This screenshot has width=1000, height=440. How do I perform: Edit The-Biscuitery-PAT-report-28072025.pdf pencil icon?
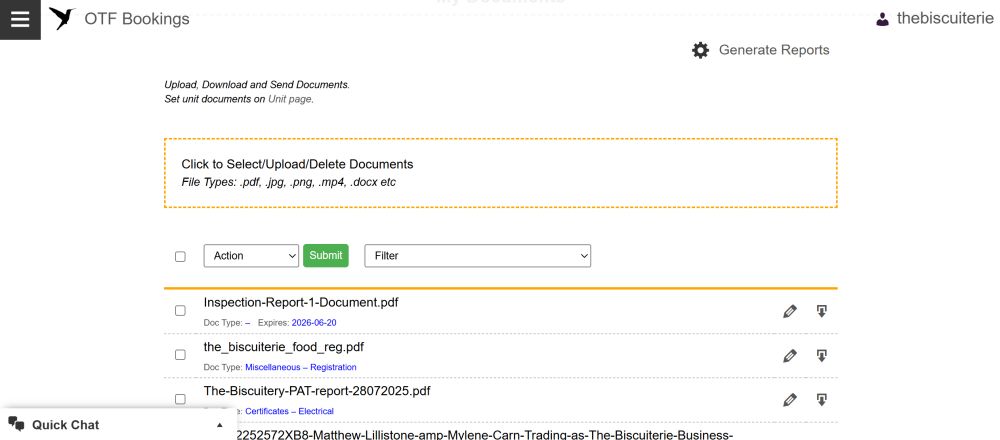point(790,400)
